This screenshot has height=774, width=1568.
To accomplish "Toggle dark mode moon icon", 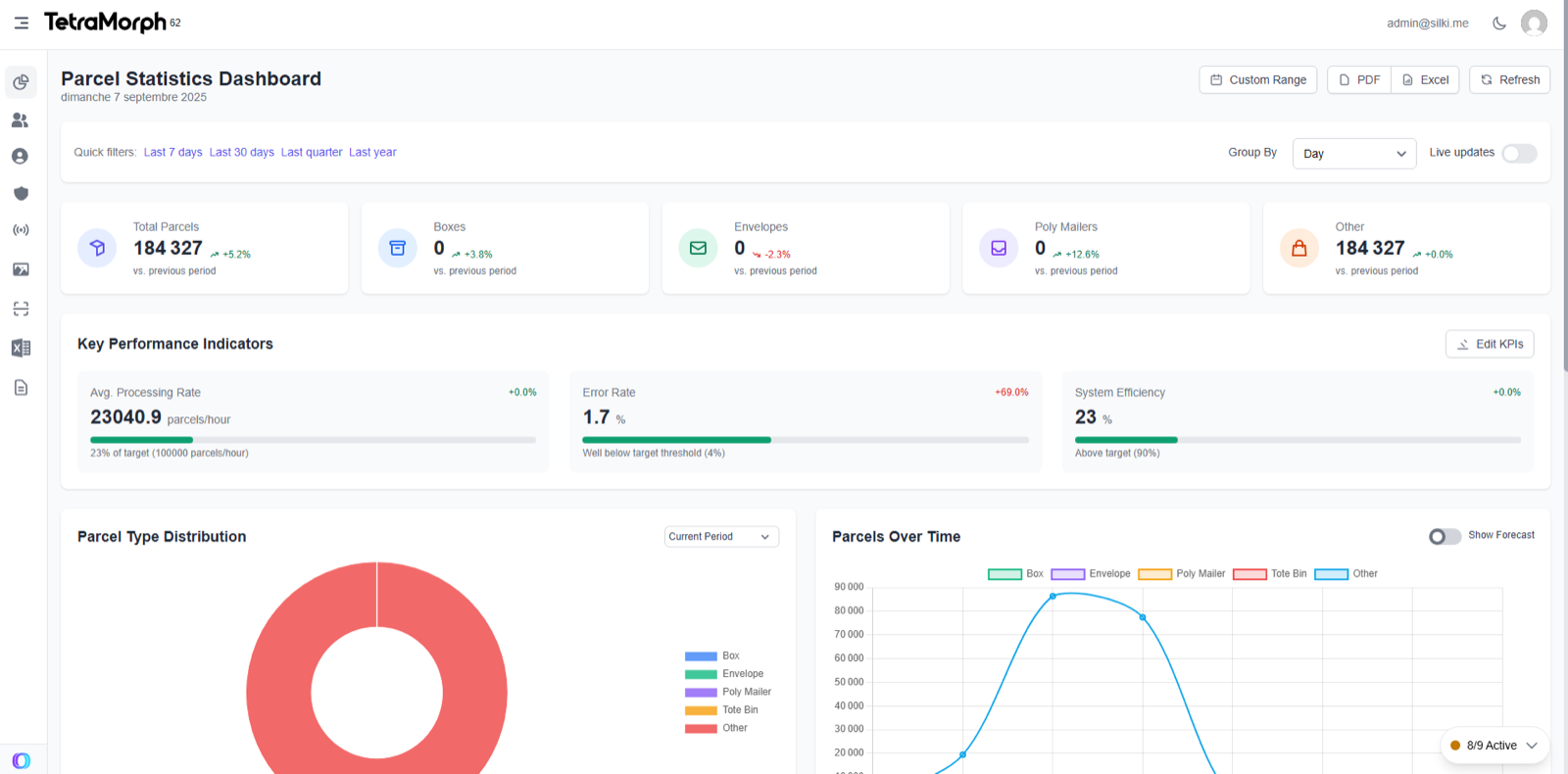I will click(x=1499, y=23).
